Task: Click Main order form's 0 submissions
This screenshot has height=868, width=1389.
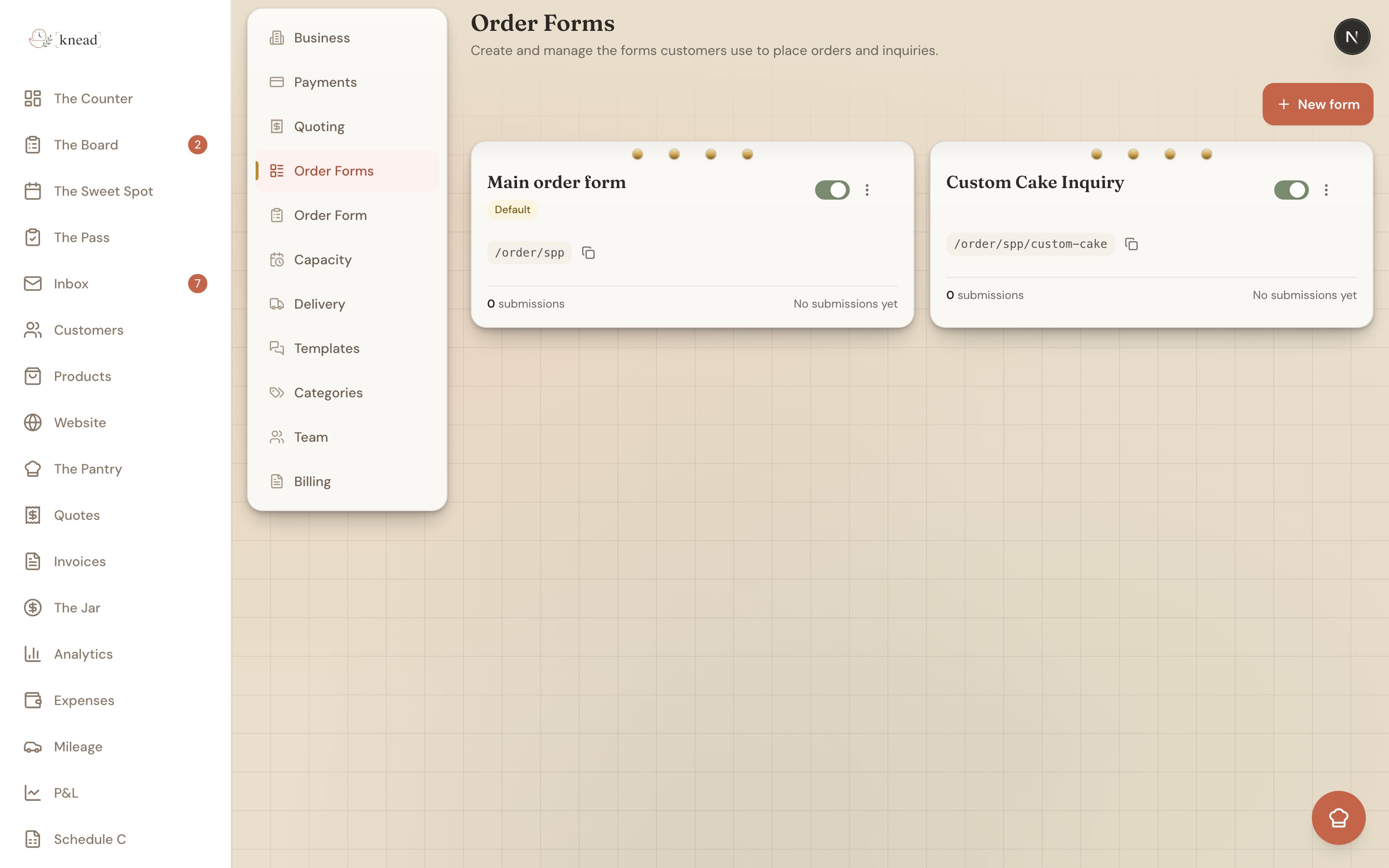Action: tap(526, 304)
